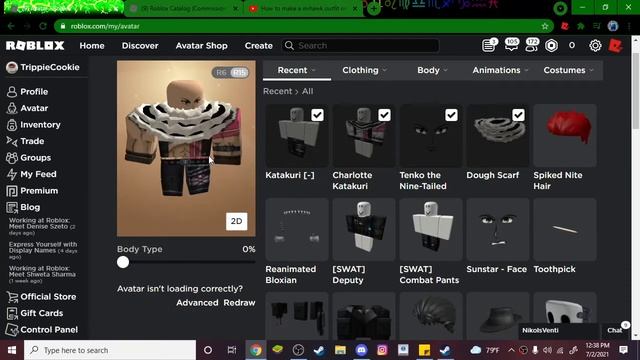Open Gift Cards in the sidebar

[x=35, y=313]
